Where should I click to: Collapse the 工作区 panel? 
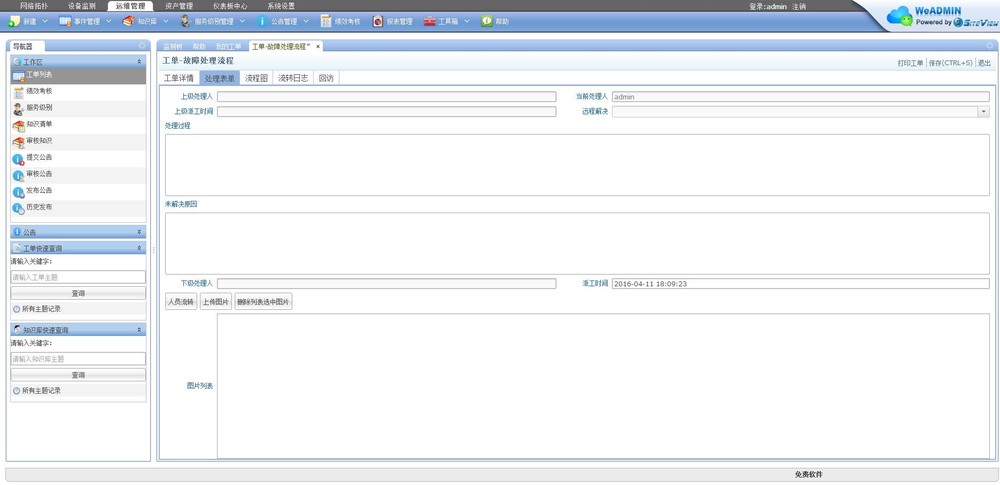[x=139, y=62]
